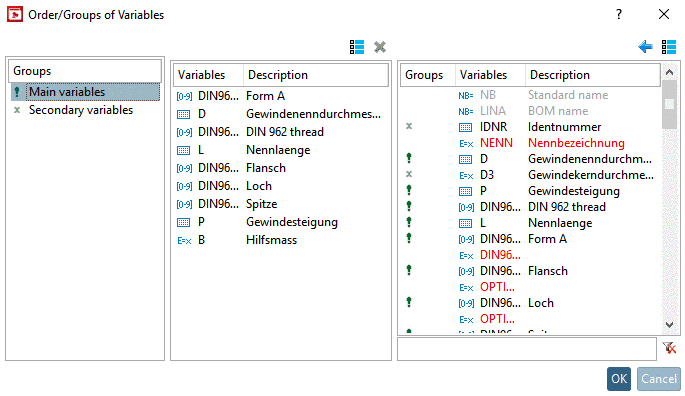Close the Order/Groups of Variables dialog
The image size is (685, 396).
pos(664,14)
